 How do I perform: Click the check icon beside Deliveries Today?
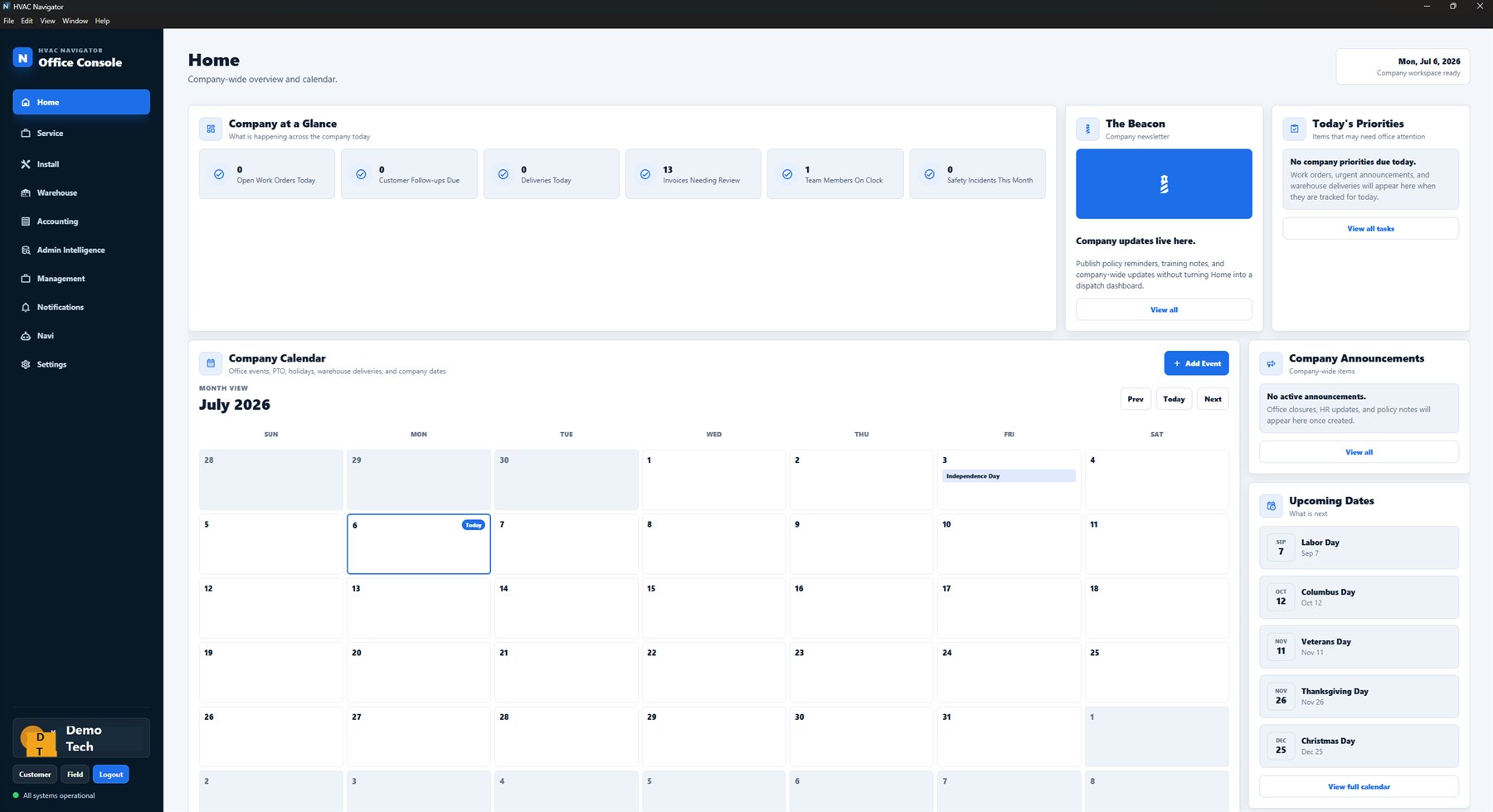point(503,174)
